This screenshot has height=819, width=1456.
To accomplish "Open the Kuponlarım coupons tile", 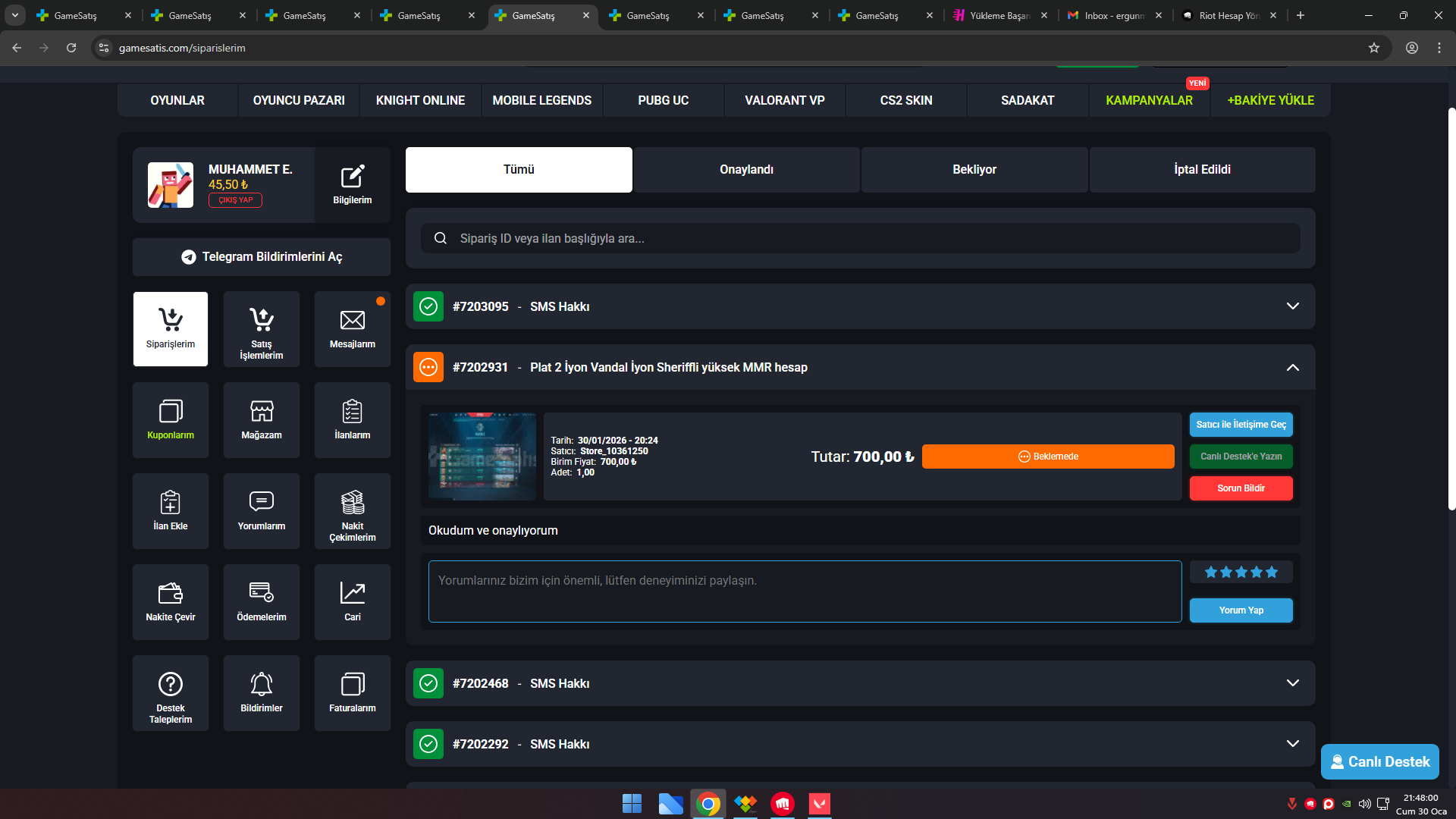I will click(x=171, y=420).
